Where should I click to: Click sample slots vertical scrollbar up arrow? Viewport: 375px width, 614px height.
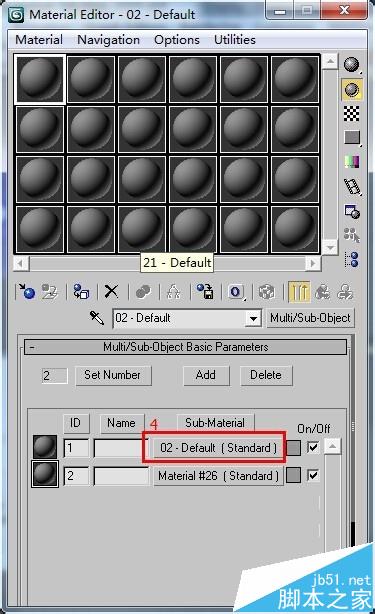pyautogui.click(x=330, y=61)
